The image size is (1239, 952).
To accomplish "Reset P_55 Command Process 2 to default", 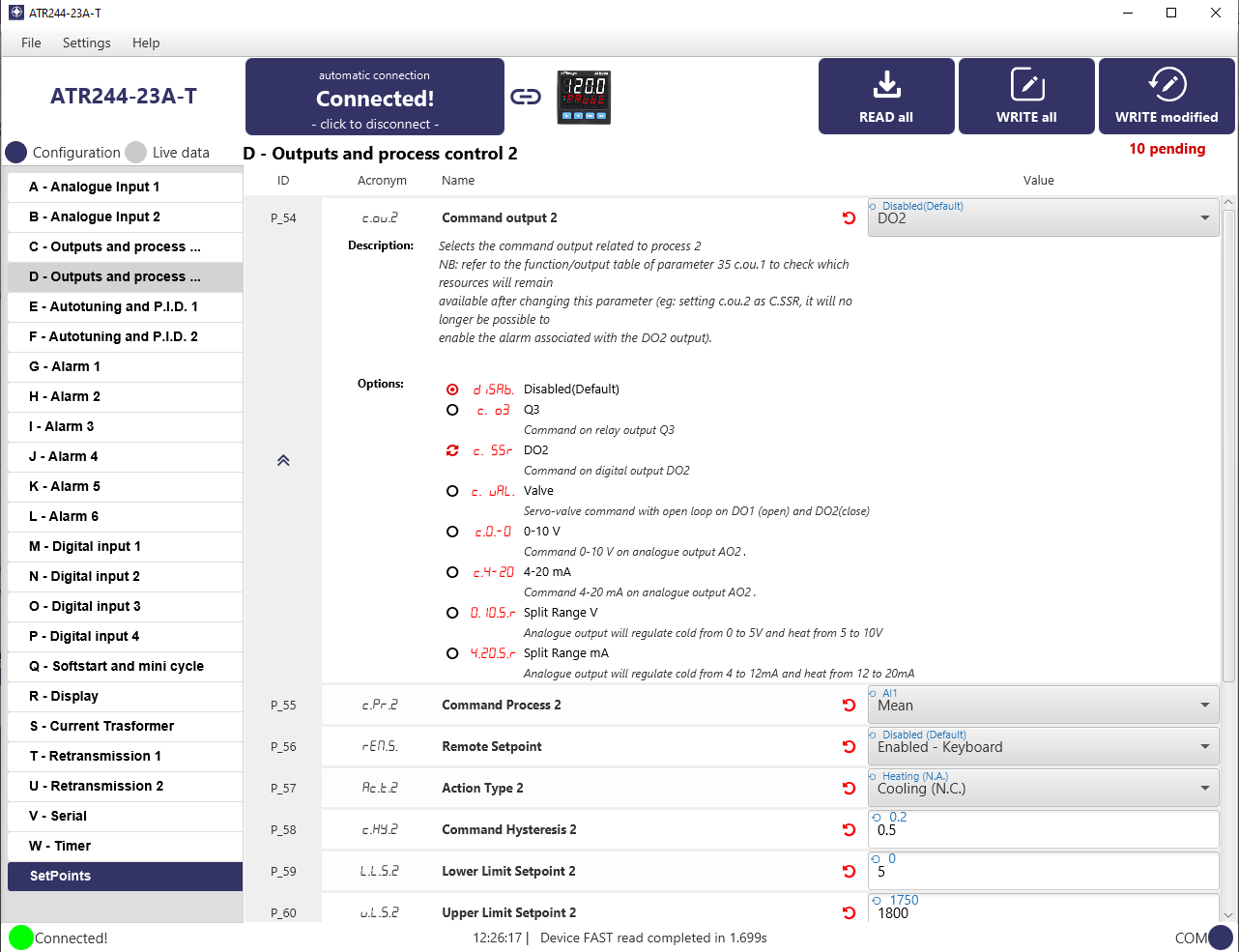I will (850, 706).
